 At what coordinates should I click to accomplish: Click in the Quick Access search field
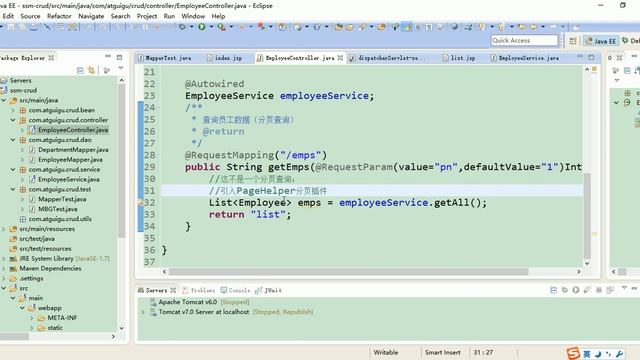click(524, 40)
